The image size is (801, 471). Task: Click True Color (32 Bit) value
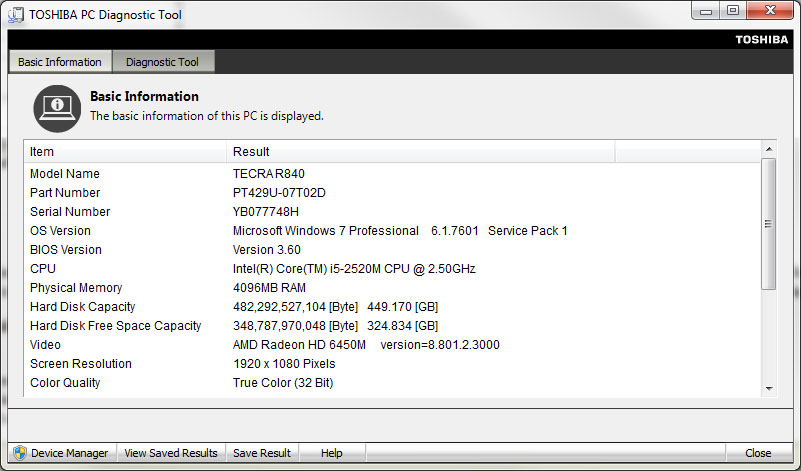click(283, 383)
